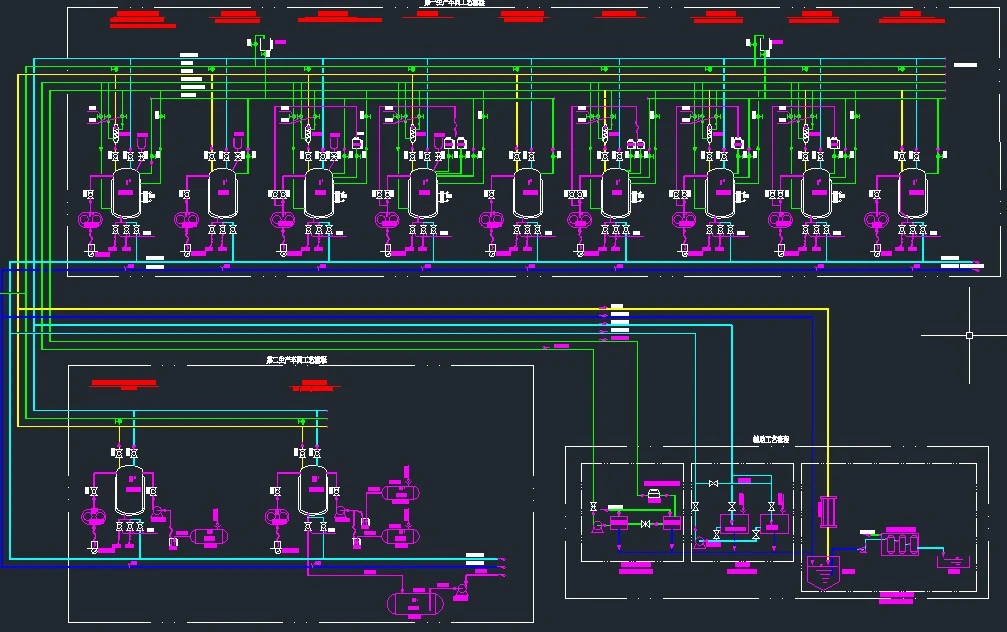The image size is (1007, 632).
Task: Select the rightmost reactor vessel in the top row
Action: point(912,191)
